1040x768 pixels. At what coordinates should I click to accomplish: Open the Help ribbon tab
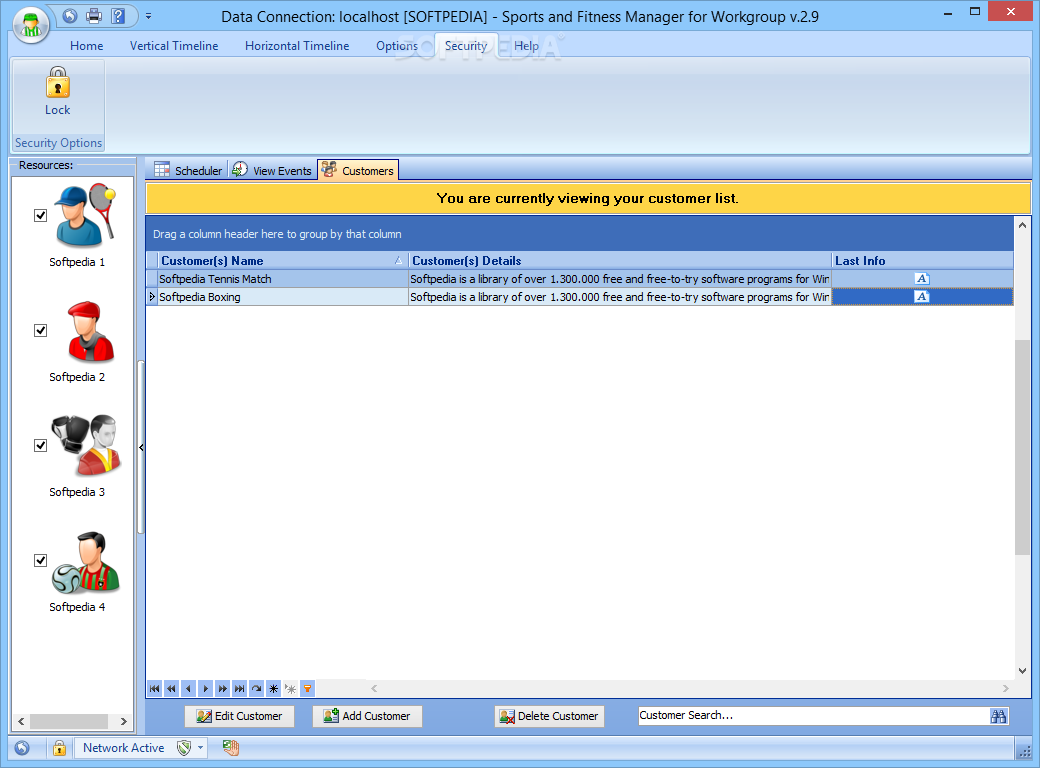pos(526,46)
